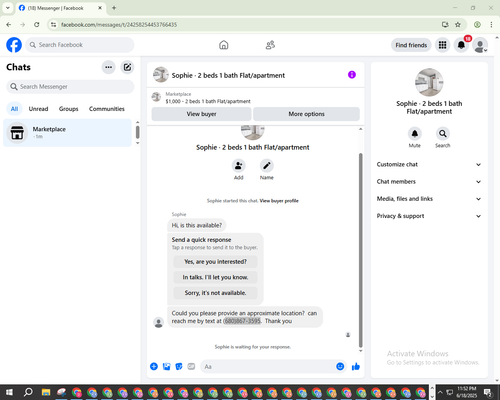This screenshot has height=400, width=500.
Task: Send a thumbs-up like
Action: coord(356,367)
